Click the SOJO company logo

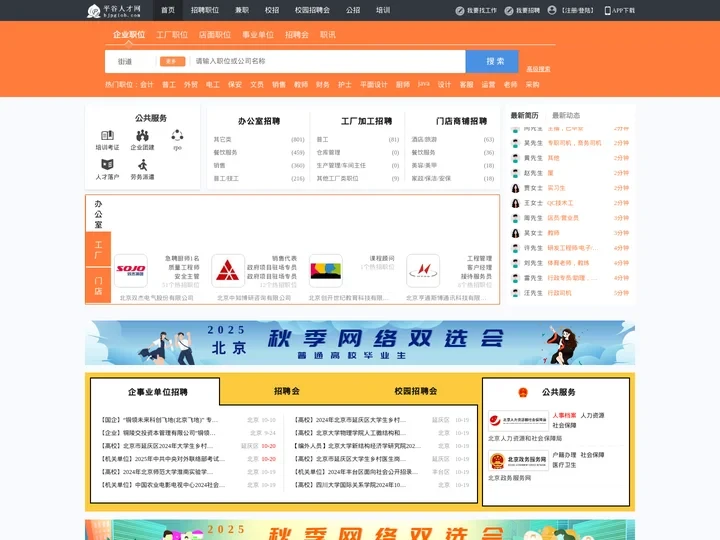pos(131,270)
